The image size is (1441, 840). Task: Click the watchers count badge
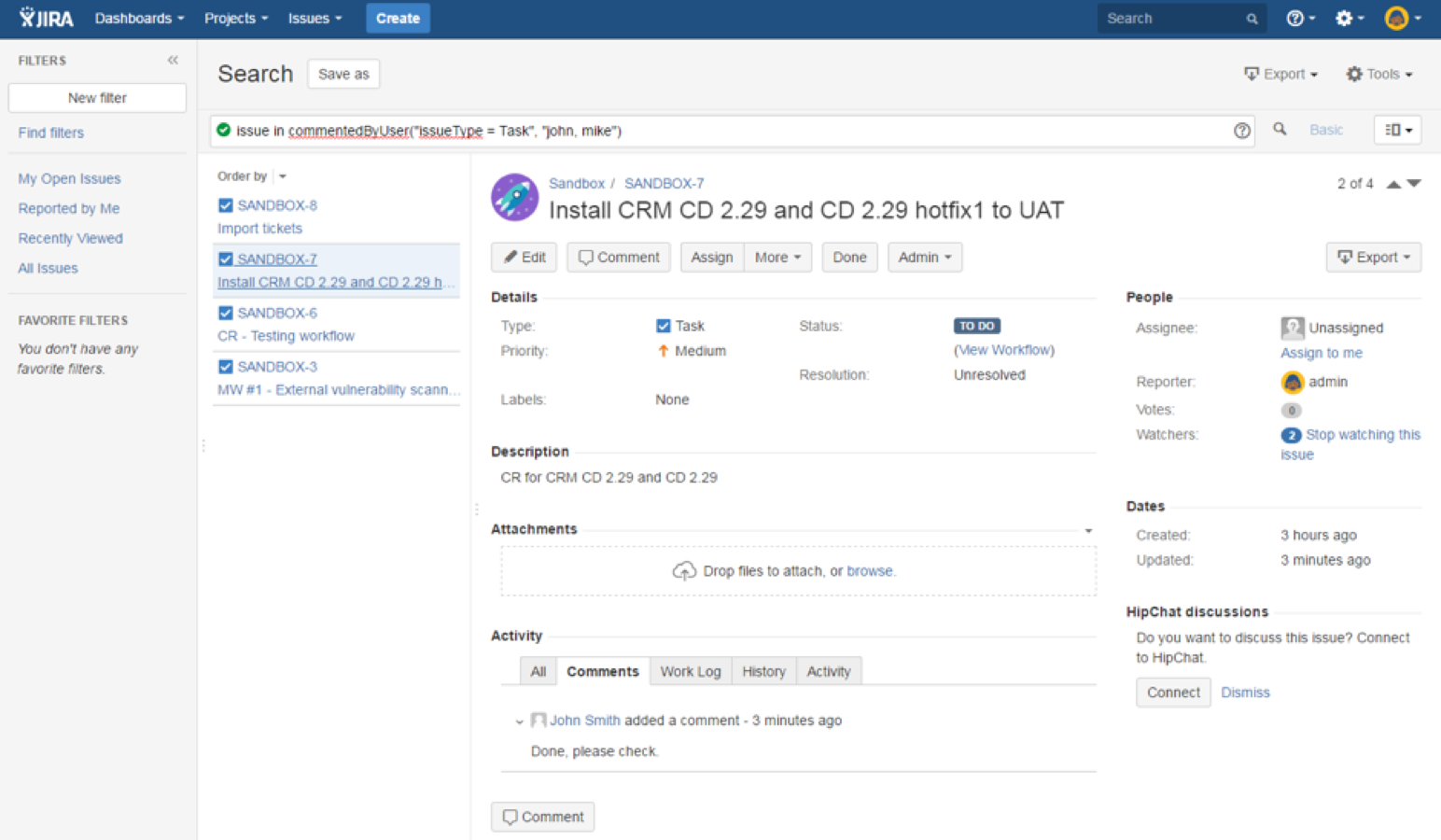click(x=1291, y=435)
